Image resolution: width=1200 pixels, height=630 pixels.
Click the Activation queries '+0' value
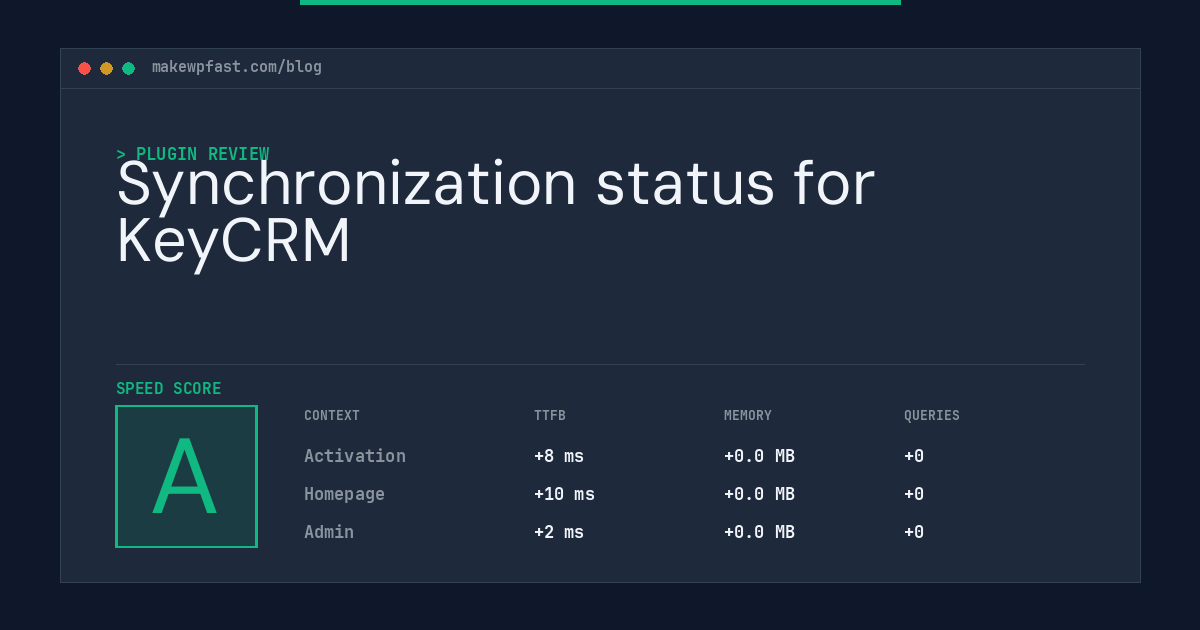pyautogui.click(x=914, y=456)
